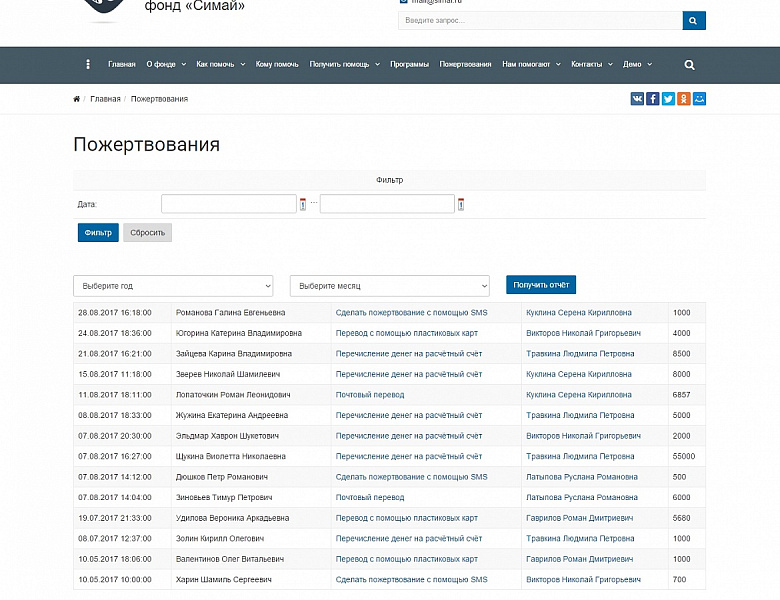Open the navbar magnifier search icon
This screenshot has height=600, width=780.
pyautogui.click(x=689, y=65)
